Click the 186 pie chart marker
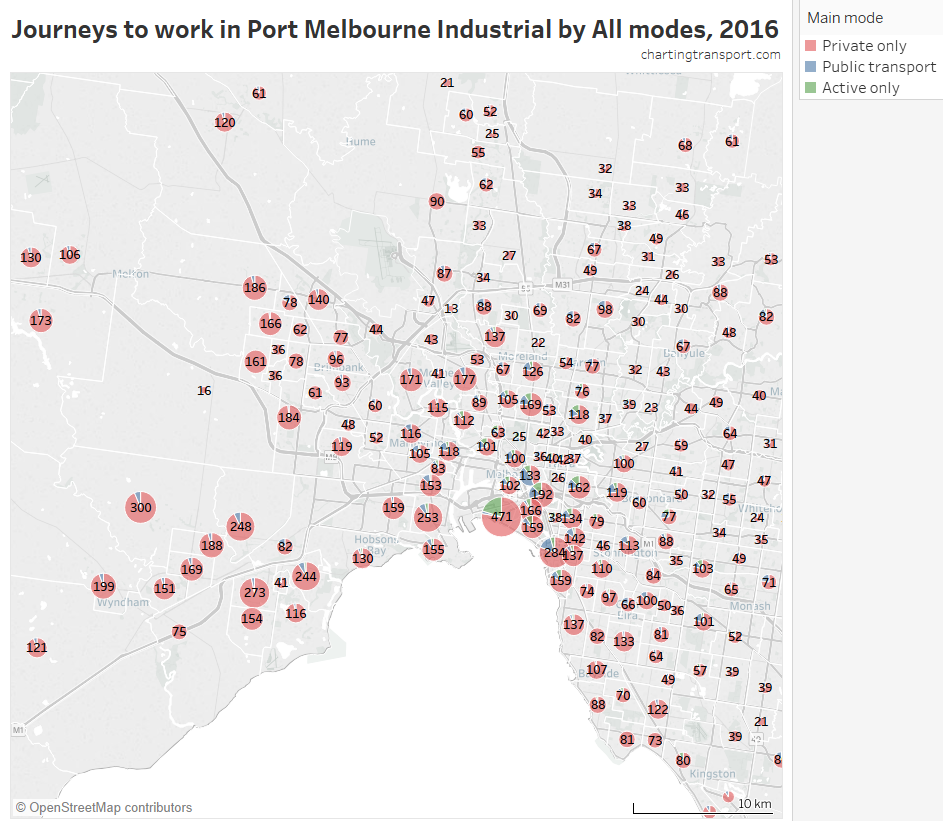This screenshot has width=943, height=821. pyautogui.click(x=255, y=288)
